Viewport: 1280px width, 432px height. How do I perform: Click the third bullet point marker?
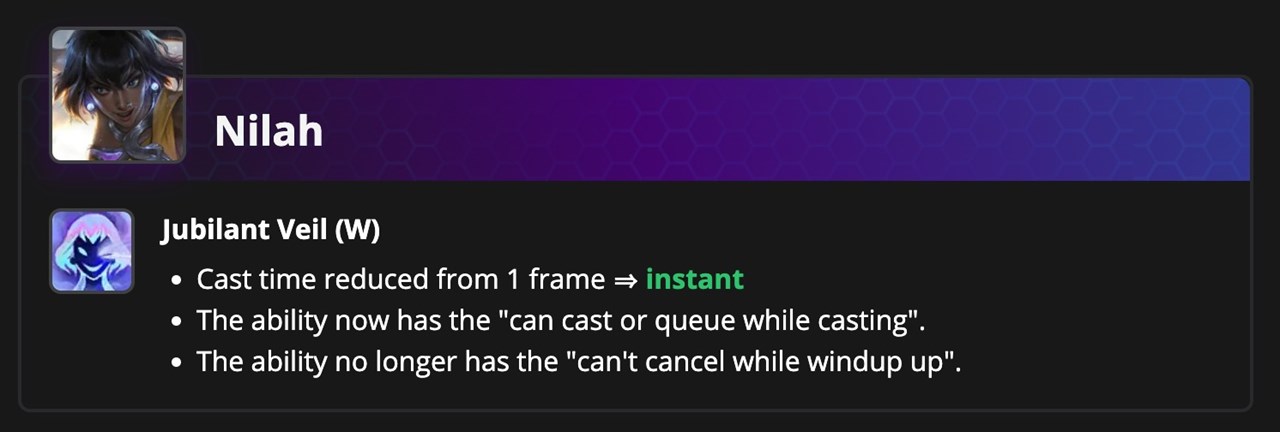177,361
